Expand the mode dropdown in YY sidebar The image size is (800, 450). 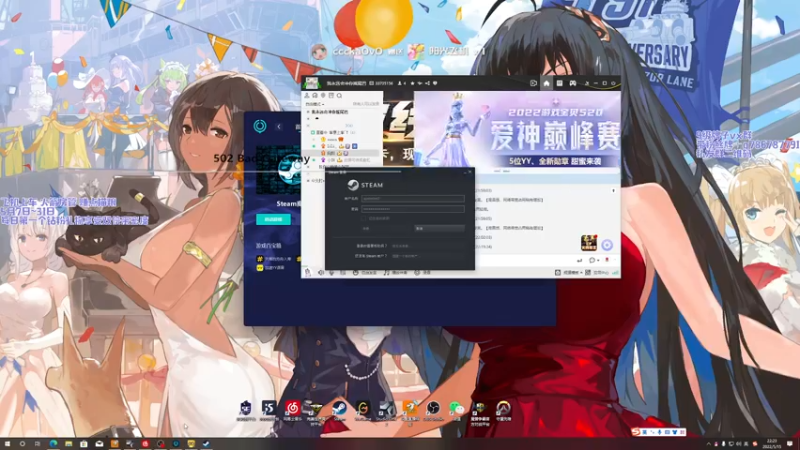tap(315, 104)
